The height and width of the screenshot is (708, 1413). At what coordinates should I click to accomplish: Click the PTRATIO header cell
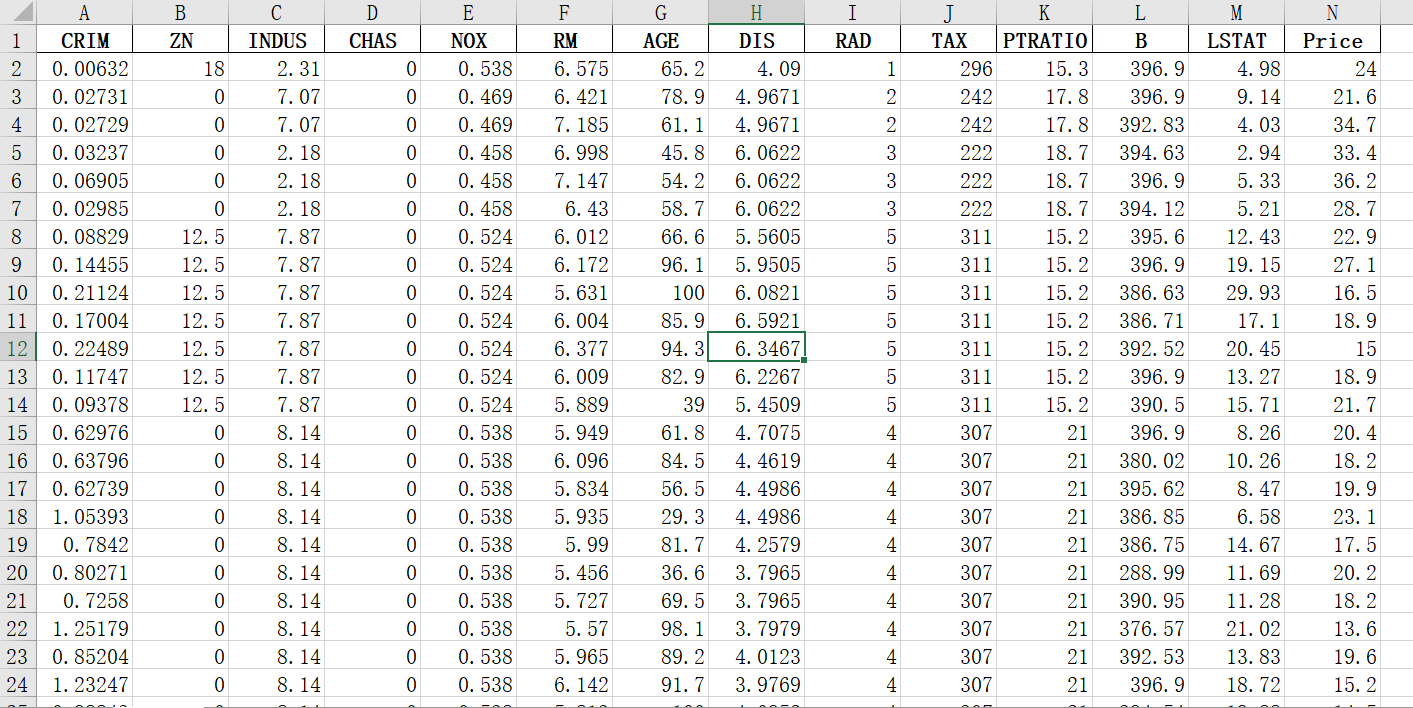[1044, 41]
